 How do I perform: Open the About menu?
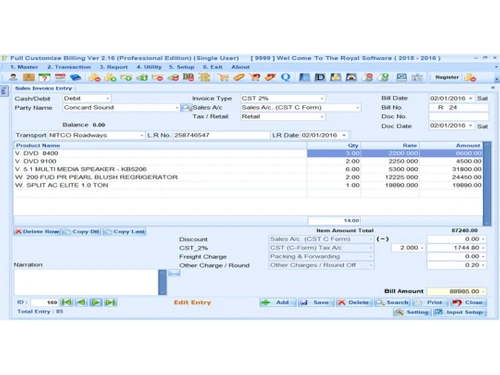point(240,67)
